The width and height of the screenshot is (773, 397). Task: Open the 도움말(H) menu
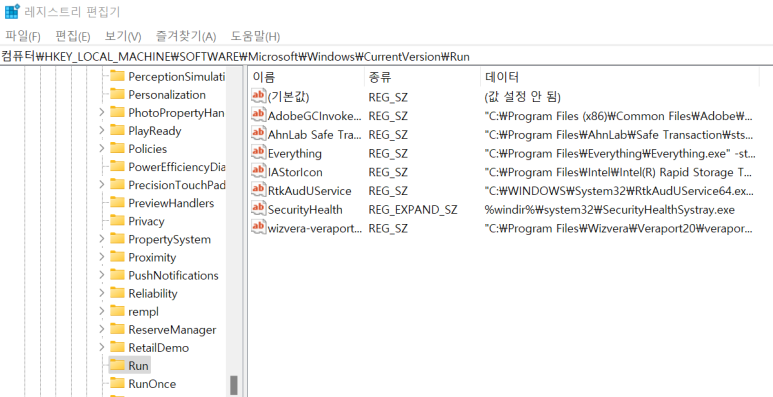[255, 36]
